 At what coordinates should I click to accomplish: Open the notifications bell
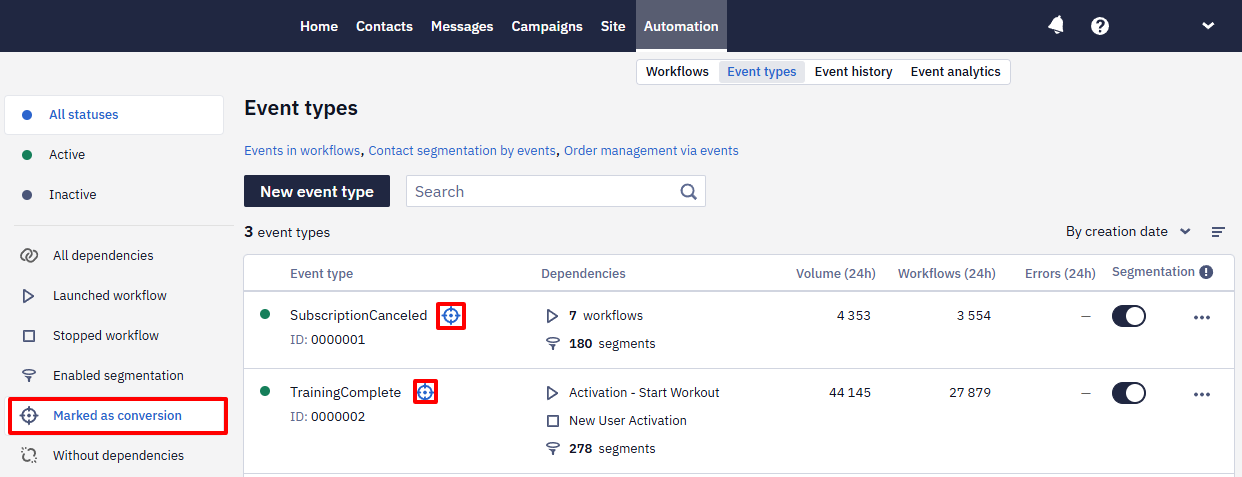[1056, 26]
